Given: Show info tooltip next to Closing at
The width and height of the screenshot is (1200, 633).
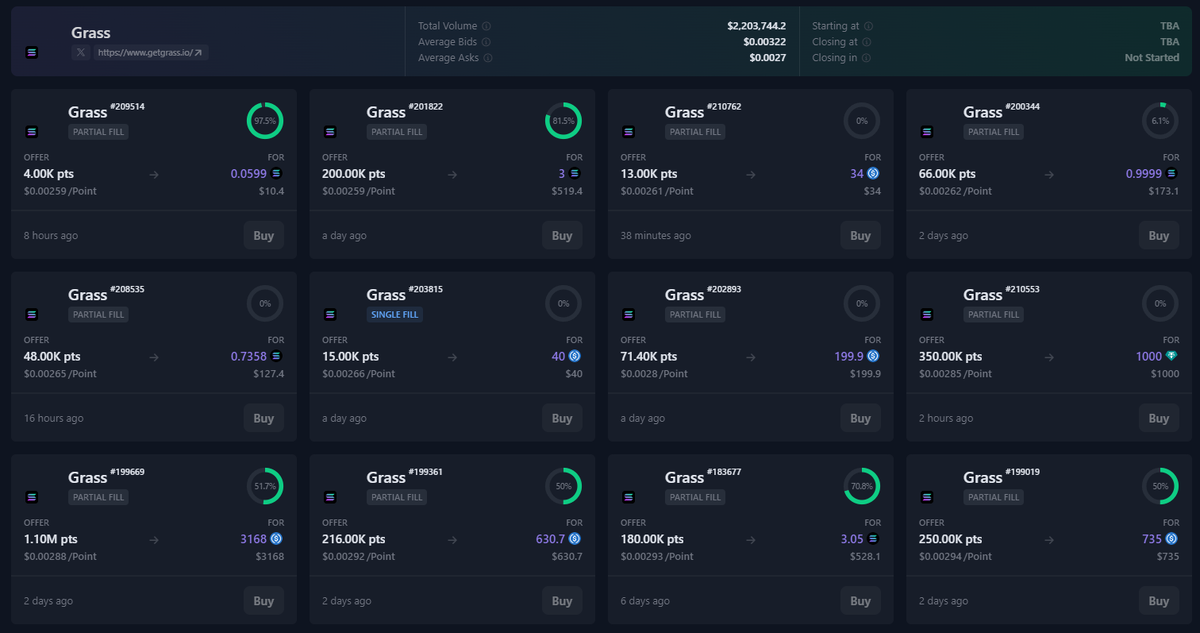Looking at the screenshot, I should (866, 42).
